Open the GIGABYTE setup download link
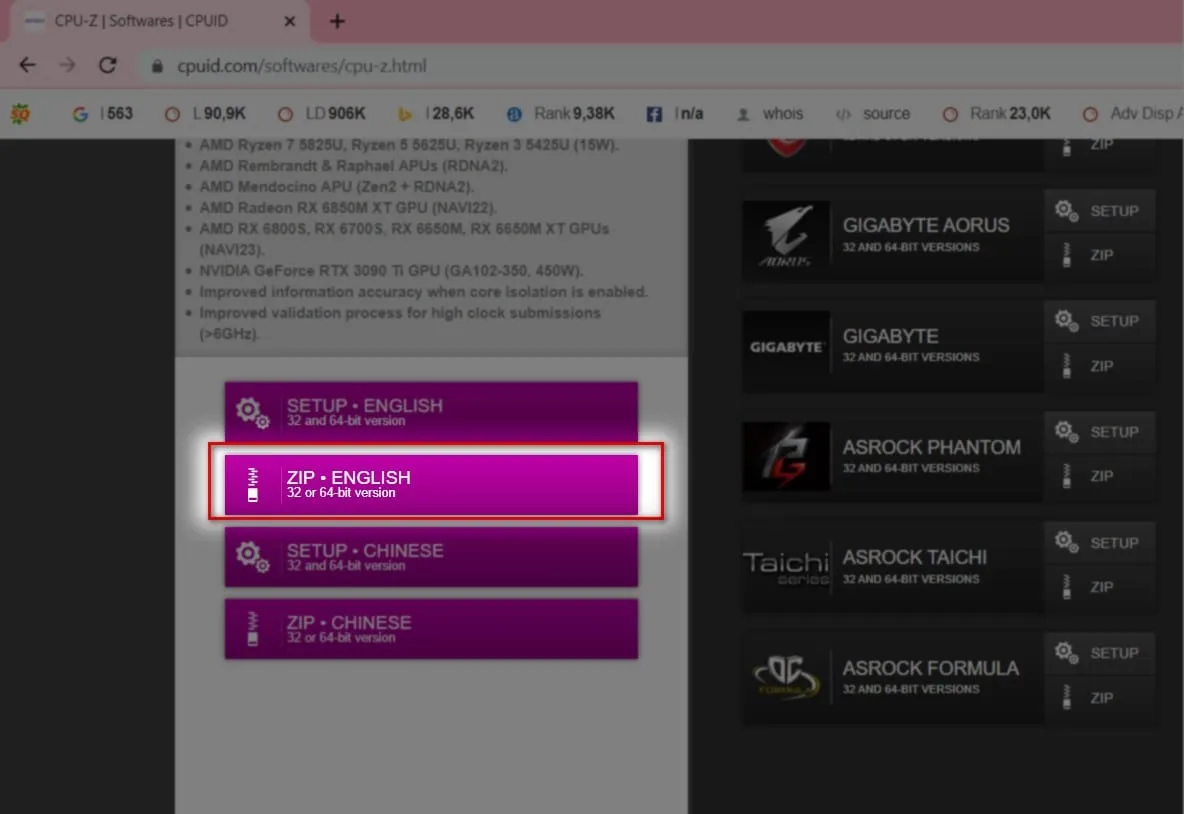 coord(1100,321)
